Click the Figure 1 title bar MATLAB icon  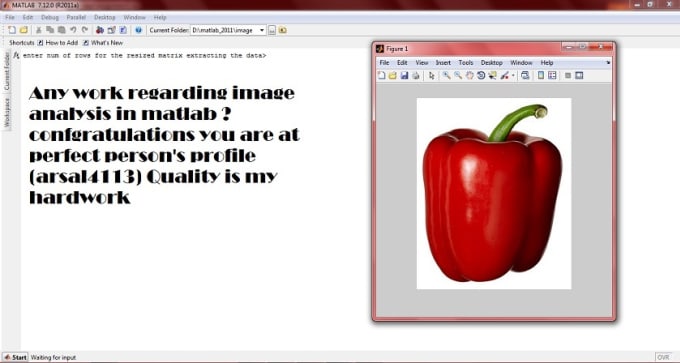(380, 49)
